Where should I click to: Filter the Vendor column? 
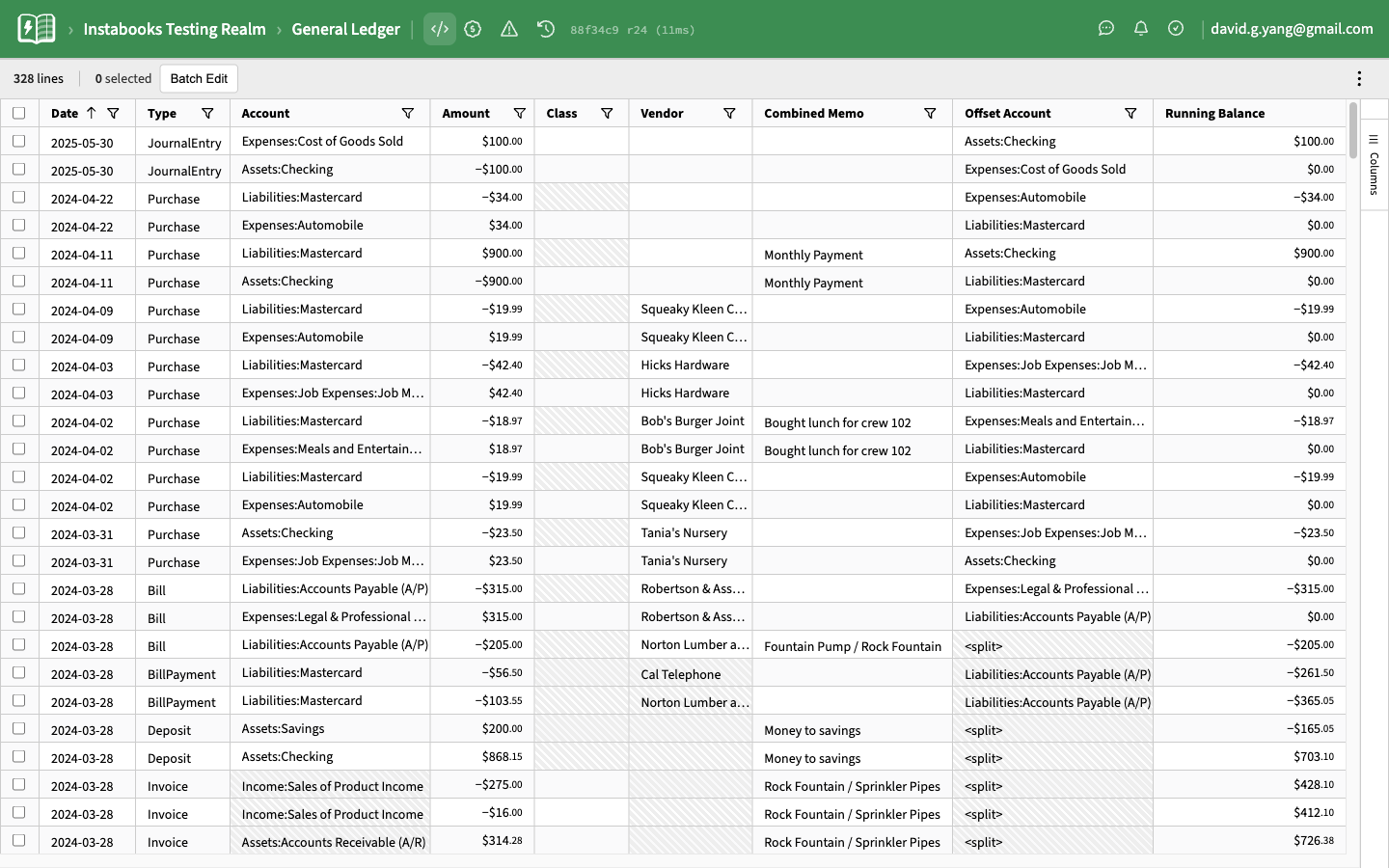pyautogui.click(x=730, y=113)
